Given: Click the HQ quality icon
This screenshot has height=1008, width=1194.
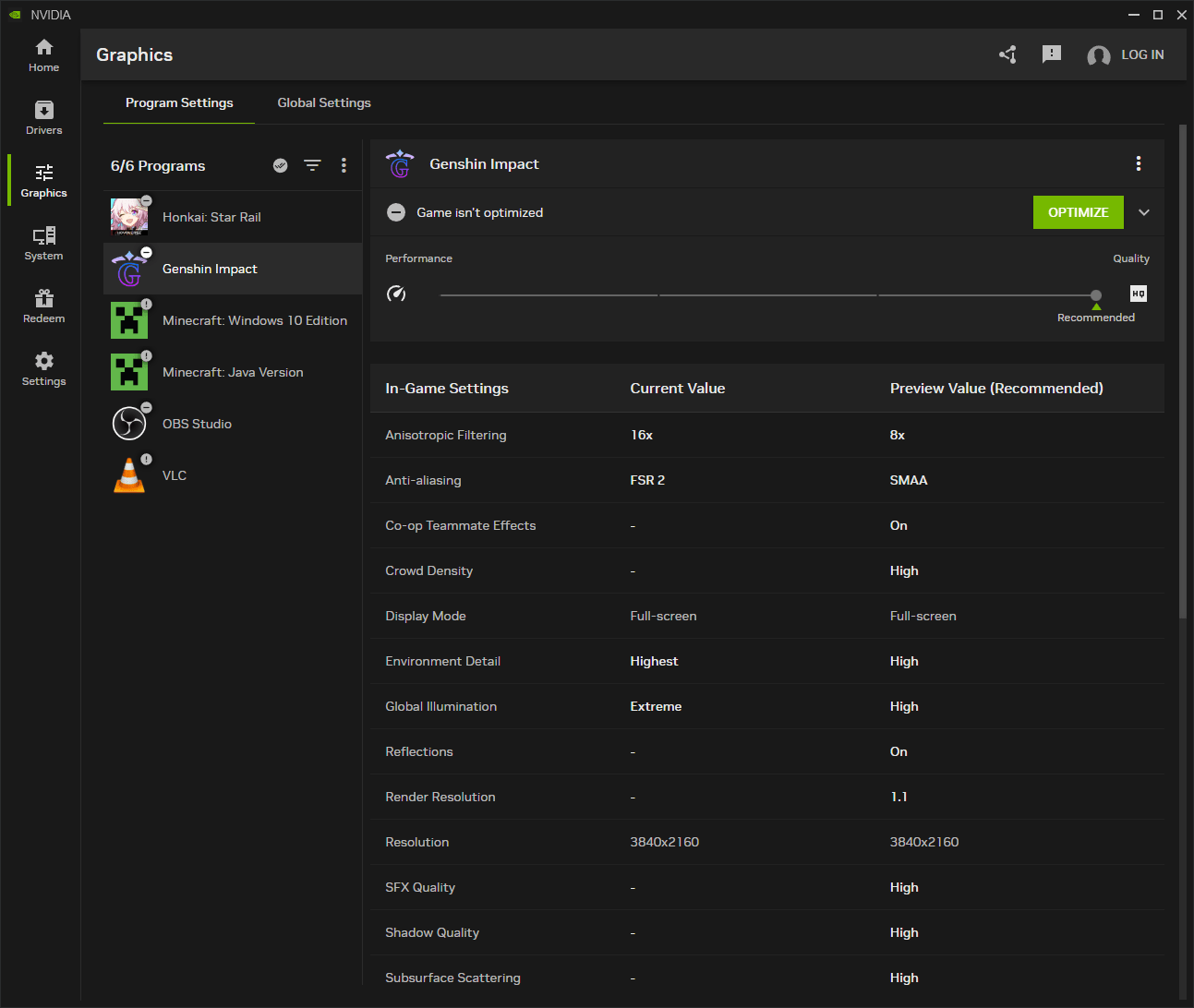Looking at the screenshot, I should (1139, 294).
